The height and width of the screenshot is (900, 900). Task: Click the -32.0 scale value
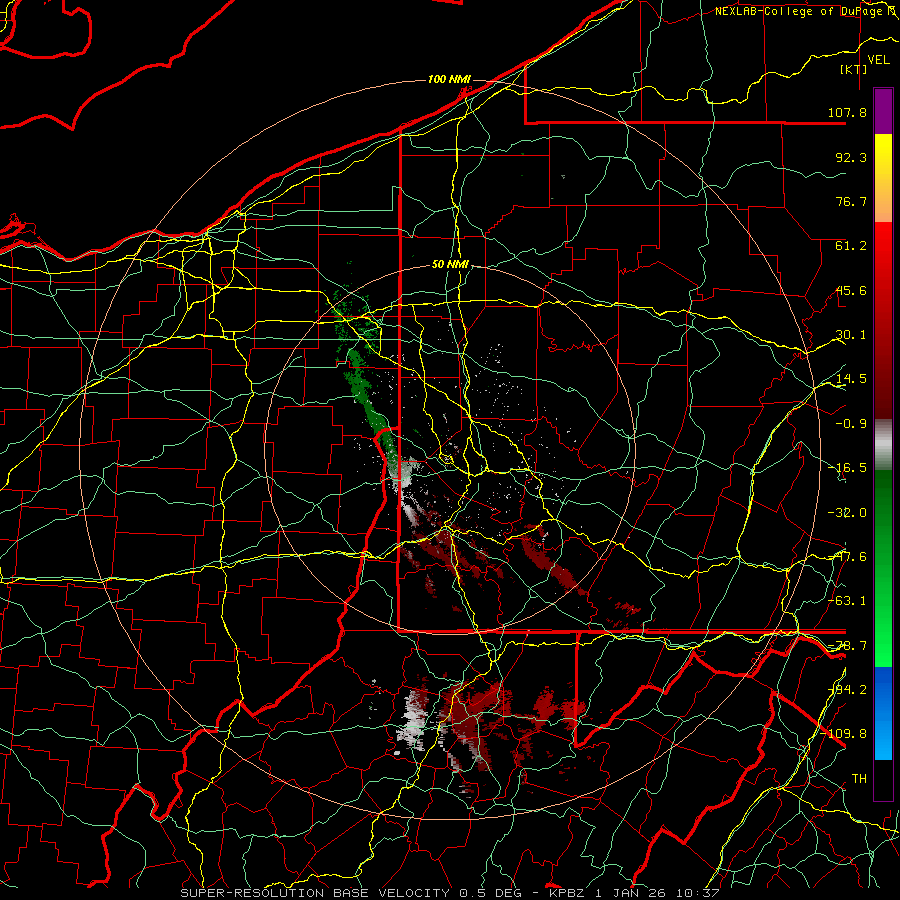tap(847, 513)
